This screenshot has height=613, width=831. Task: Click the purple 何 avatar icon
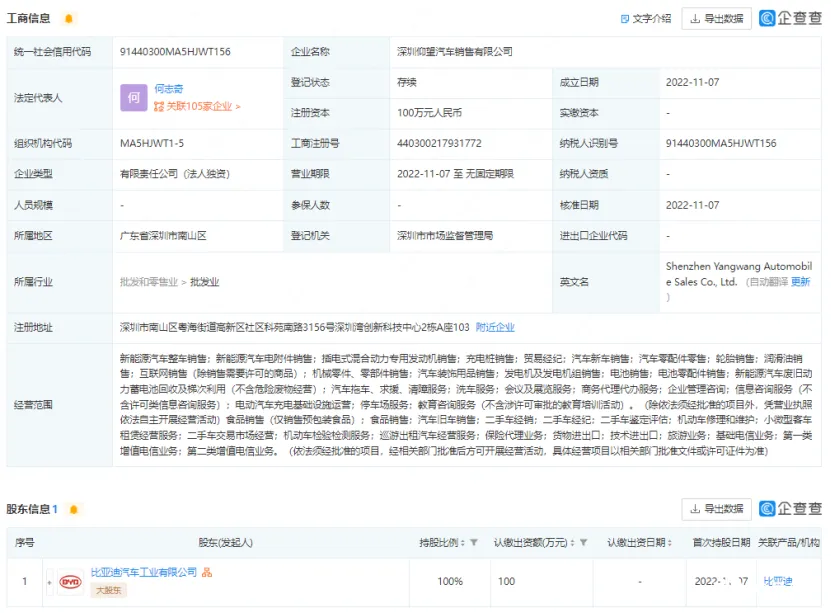tap(134, 97)
